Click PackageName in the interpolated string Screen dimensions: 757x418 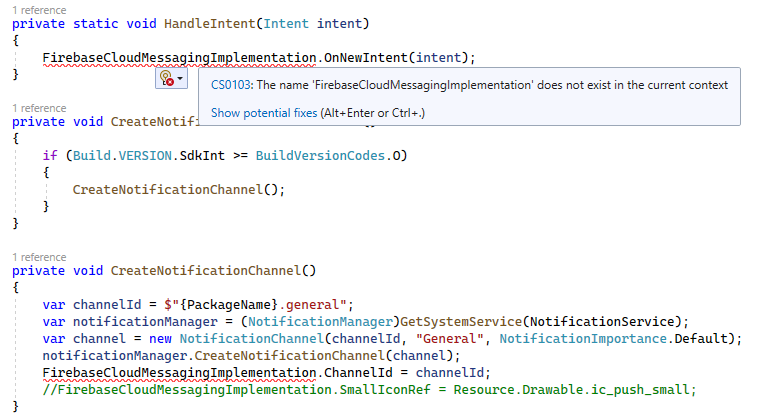pos(228,305)
